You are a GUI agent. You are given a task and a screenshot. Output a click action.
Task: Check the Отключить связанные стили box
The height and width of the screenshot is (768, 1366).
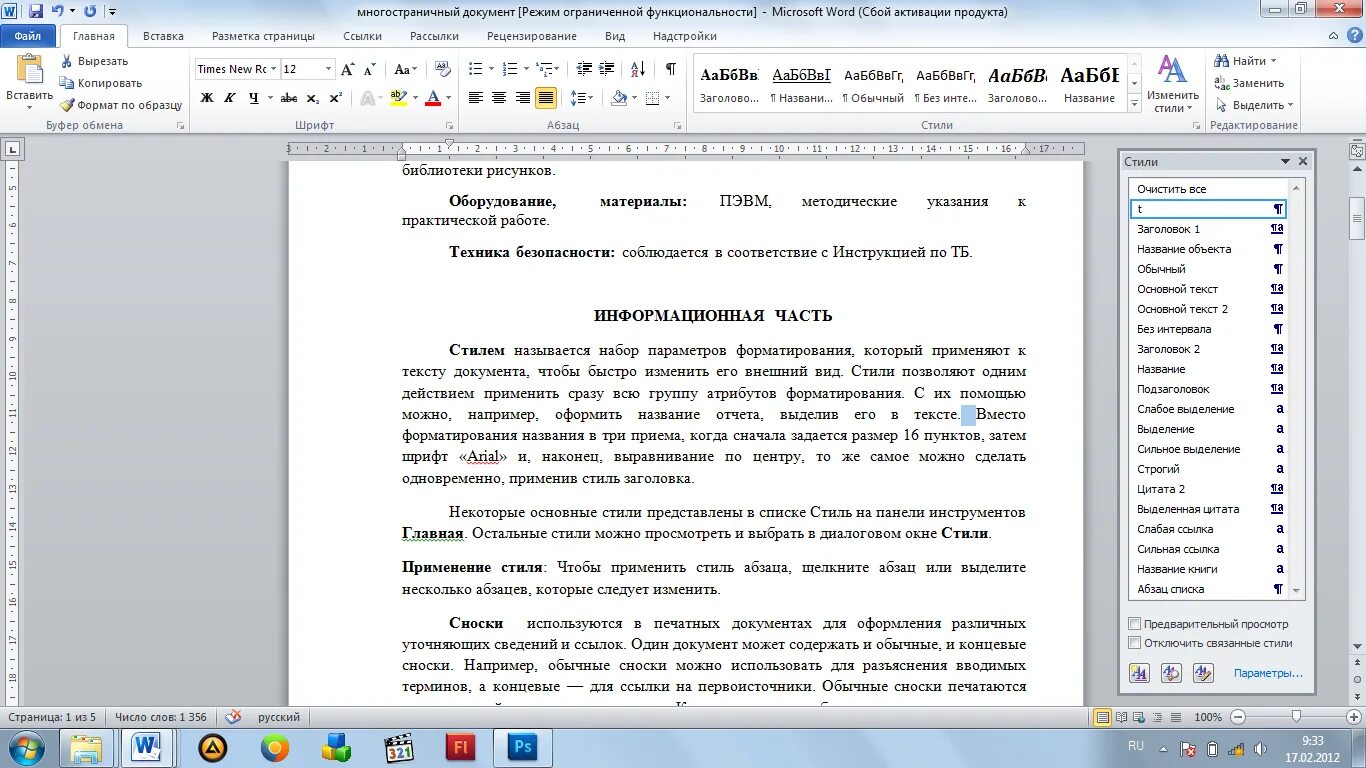[1134, 643]
